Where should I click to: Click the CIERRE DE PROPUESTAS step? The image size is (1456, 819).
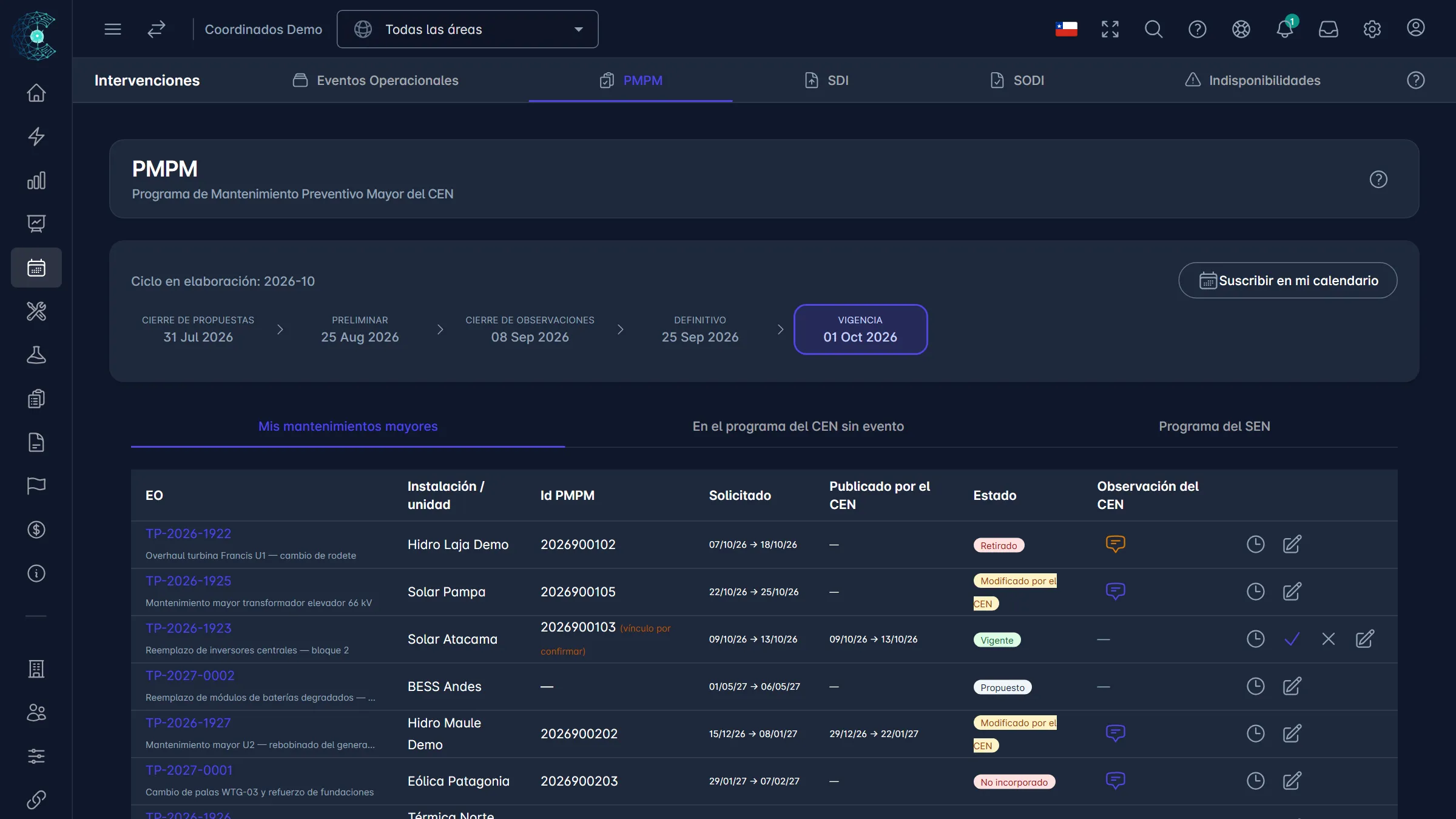tap(198, 329)
